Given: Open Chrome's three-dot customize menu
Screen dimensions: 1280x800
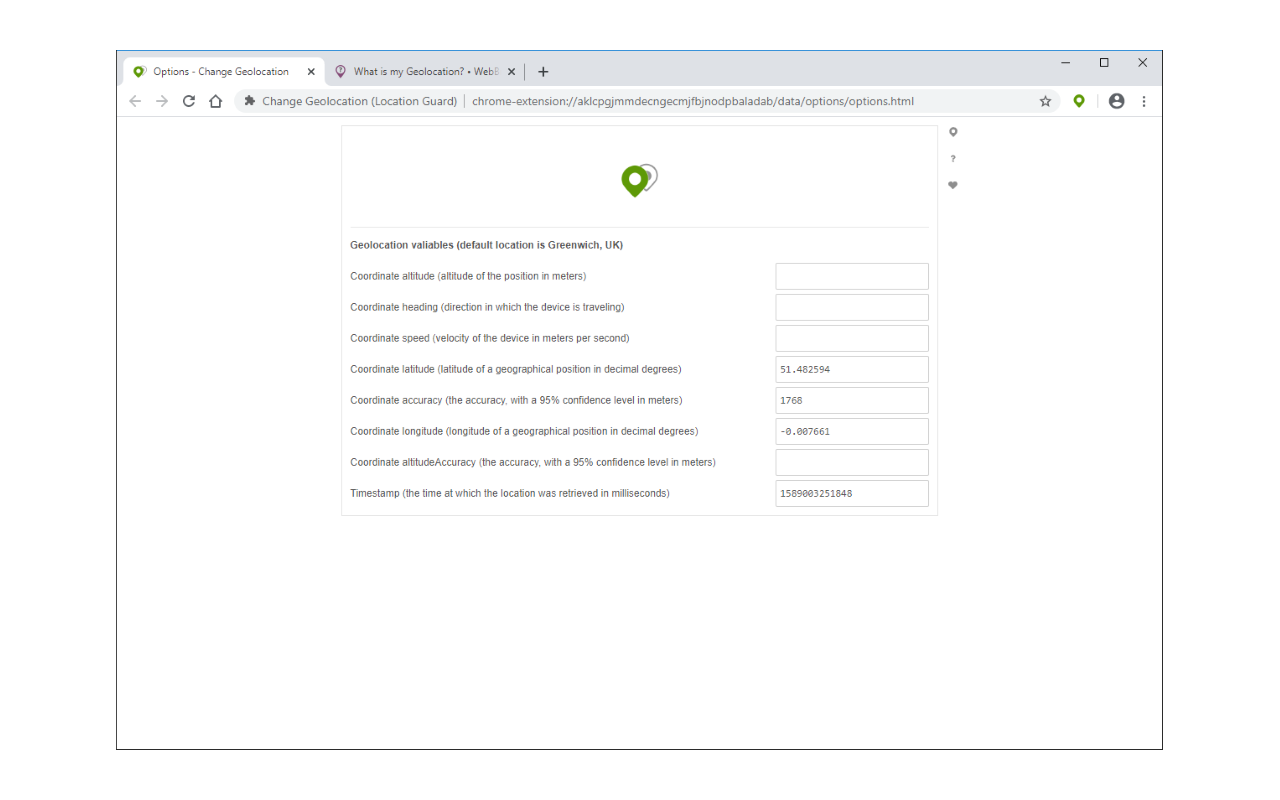Looking at the screenshot, I should tap(1143, 101).
